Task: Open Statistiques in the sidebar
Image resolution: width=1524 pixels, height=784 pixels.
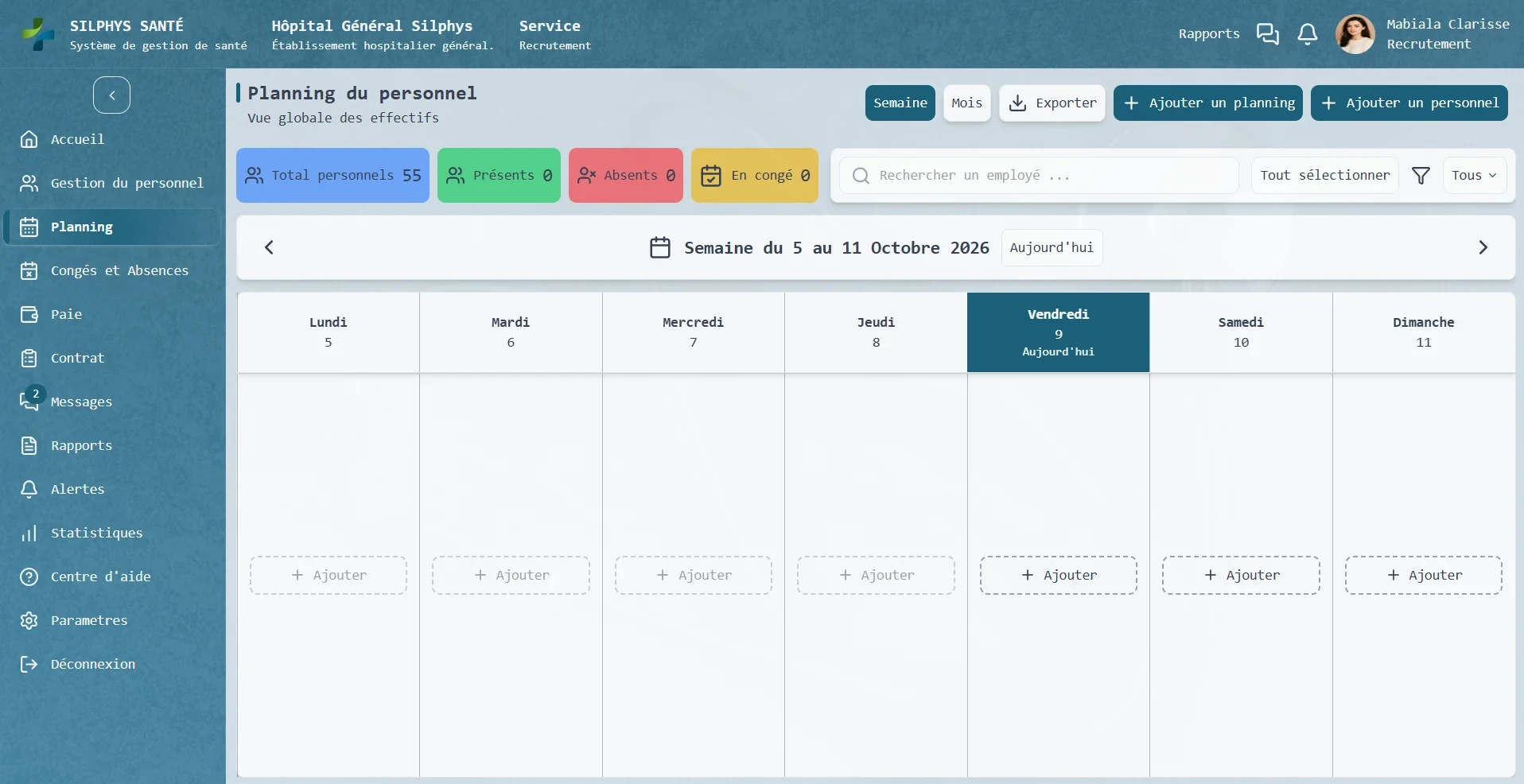Action: point(111,533)
